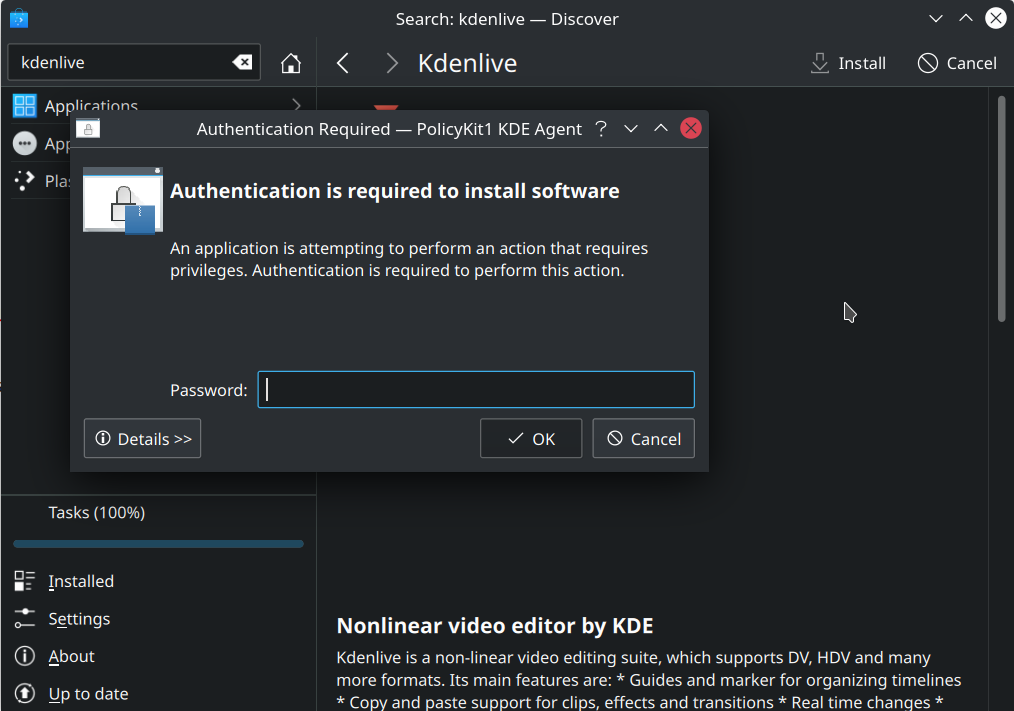Expand the Applications category chevron

coord(296,105)
